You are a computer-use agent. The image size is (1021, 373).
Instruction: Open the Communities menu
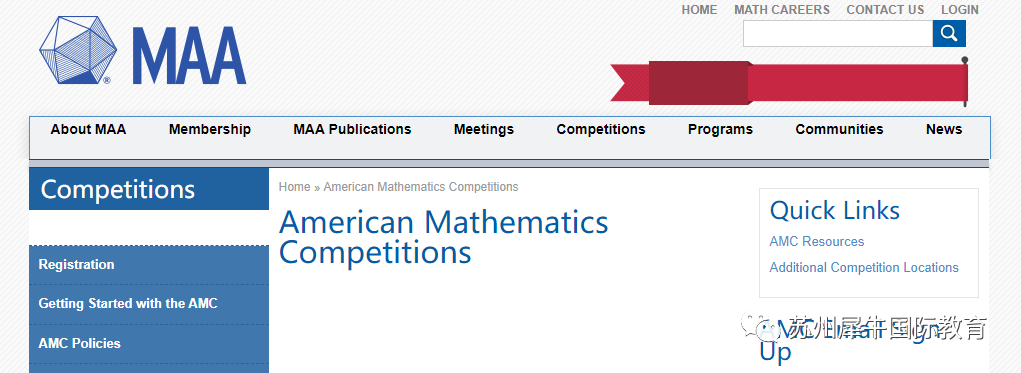coord(839,130)
